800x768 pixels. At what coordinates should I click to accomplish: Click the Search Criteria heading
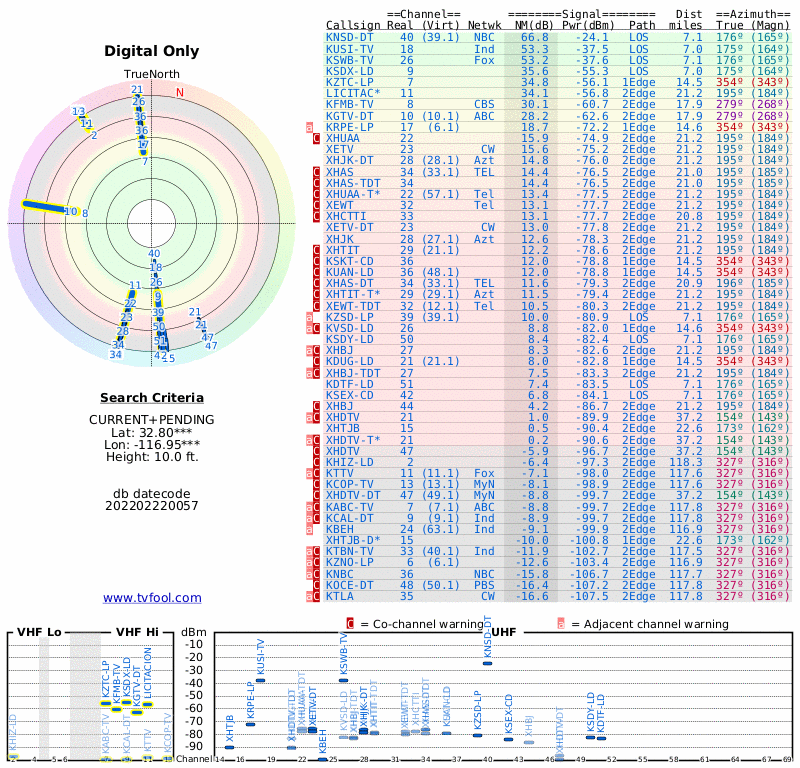coord(152,398)
